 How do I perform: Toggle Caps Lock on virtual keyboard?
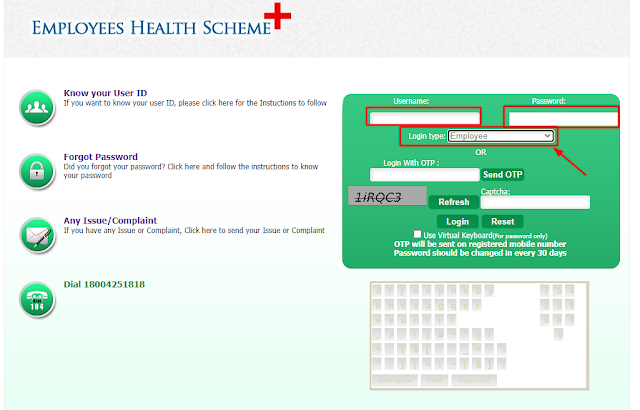[x=474, y=381]
